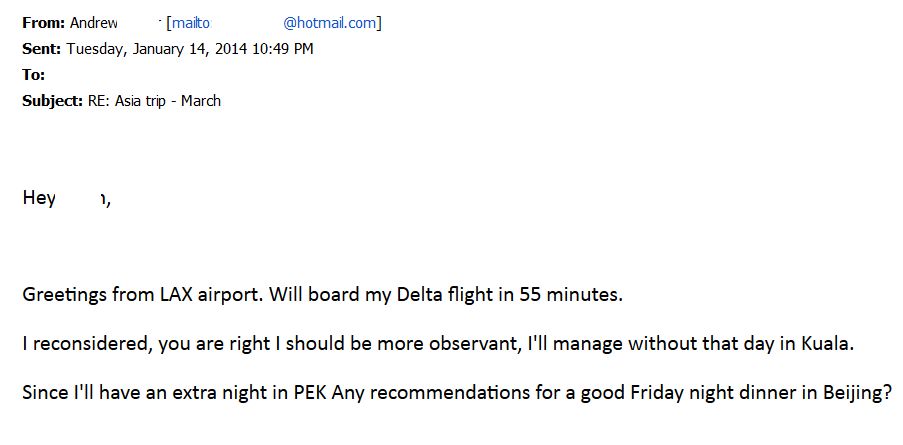
Task: Click the bold Subject: label
Action: (x=53, y=101)
